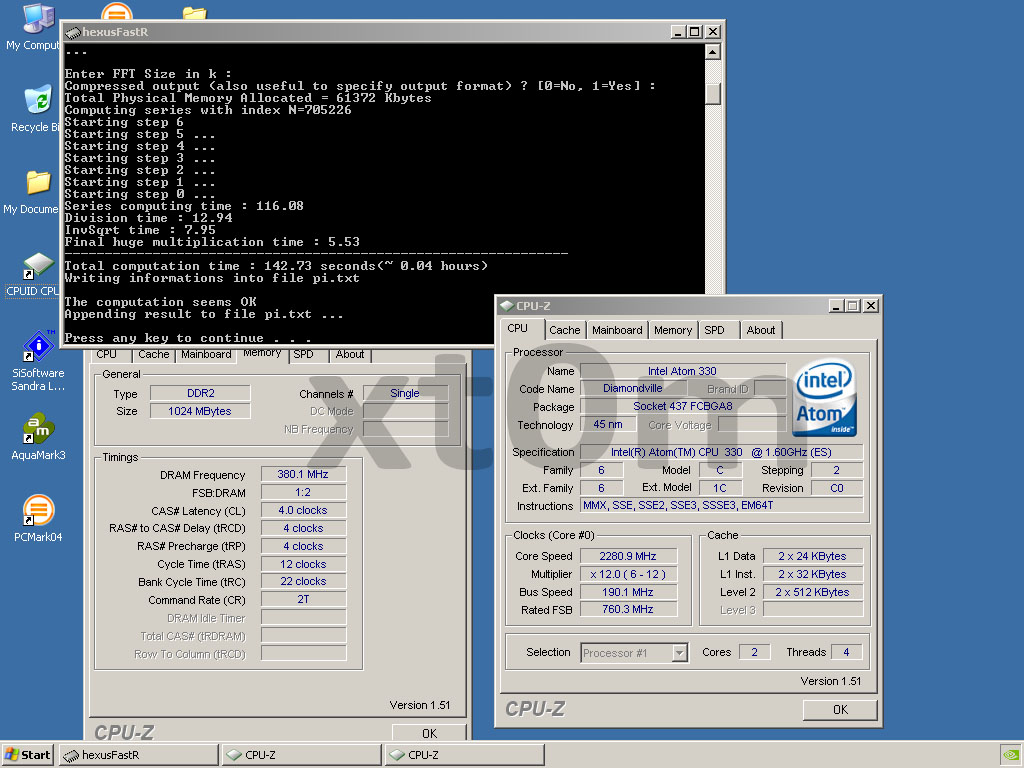Viewport: 1024px width, 768px height.
Task: Click the Ext. Model value 1C
Action: pyautogui.click(x=720, y=488)
